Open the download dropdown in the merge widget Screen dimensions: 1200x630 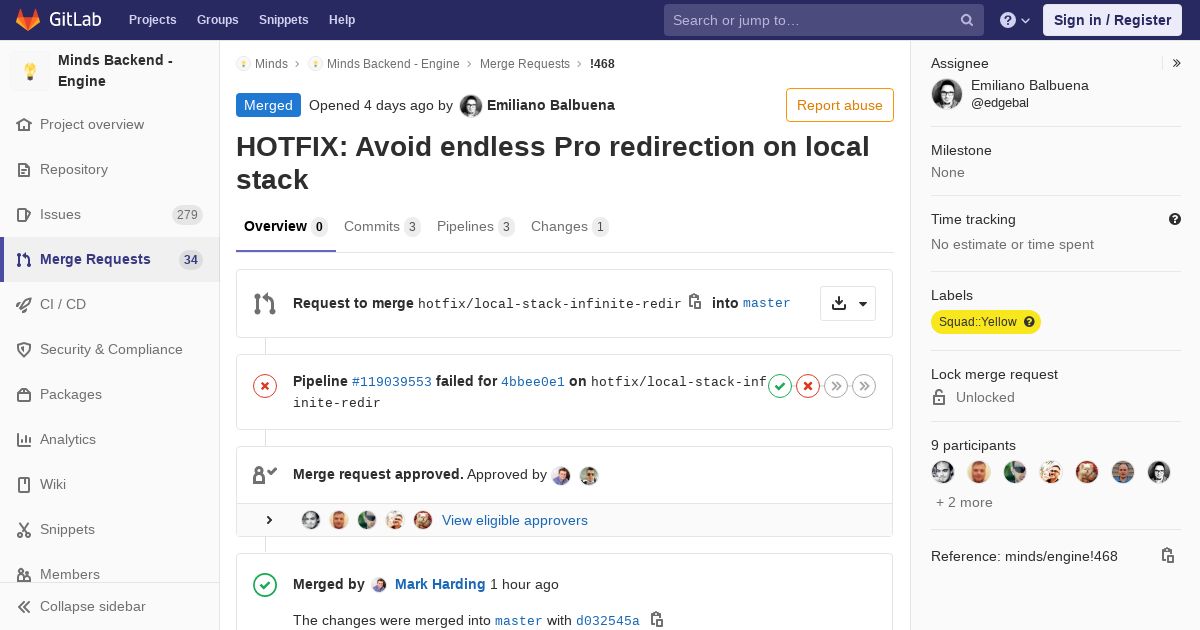point(848,303)
